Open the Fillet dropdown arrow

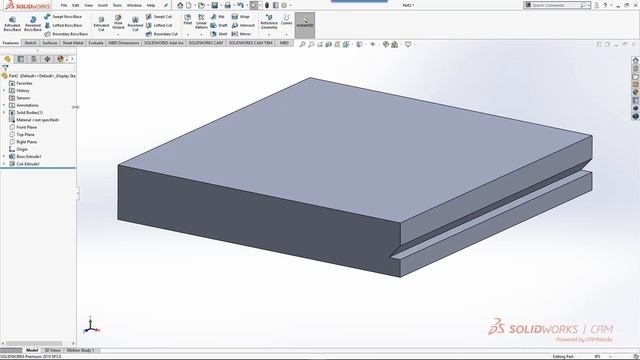coord(188,35)
